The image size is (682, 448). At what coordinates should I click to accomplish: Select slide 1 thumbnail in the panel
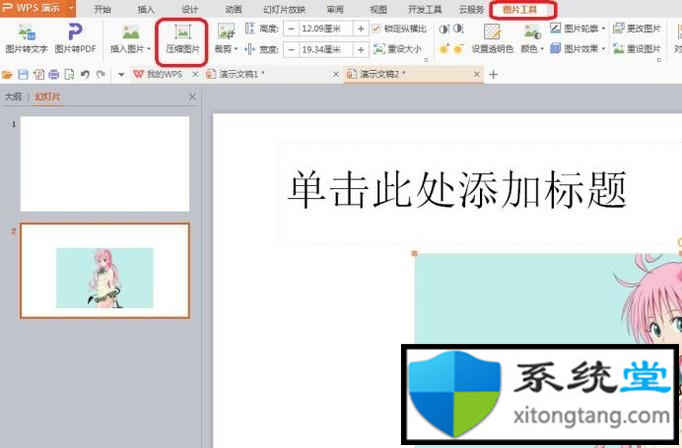pos(105,149)
